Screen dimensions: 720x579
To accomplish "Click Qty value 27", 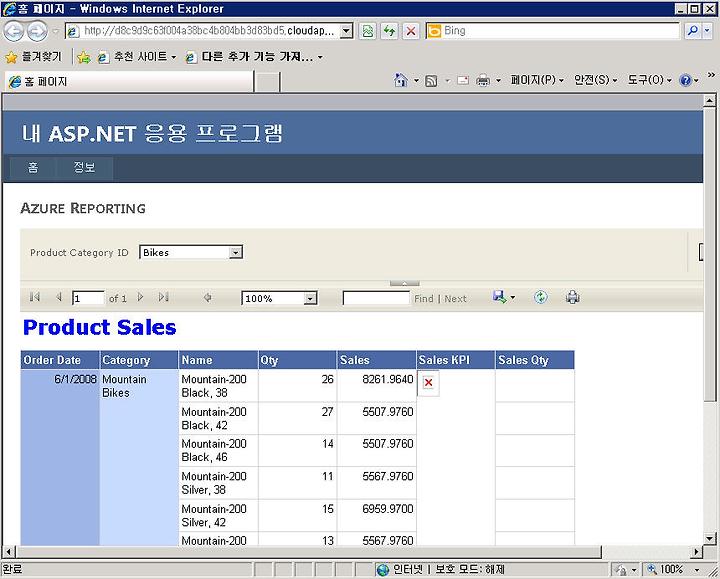I will coord(327,412).
